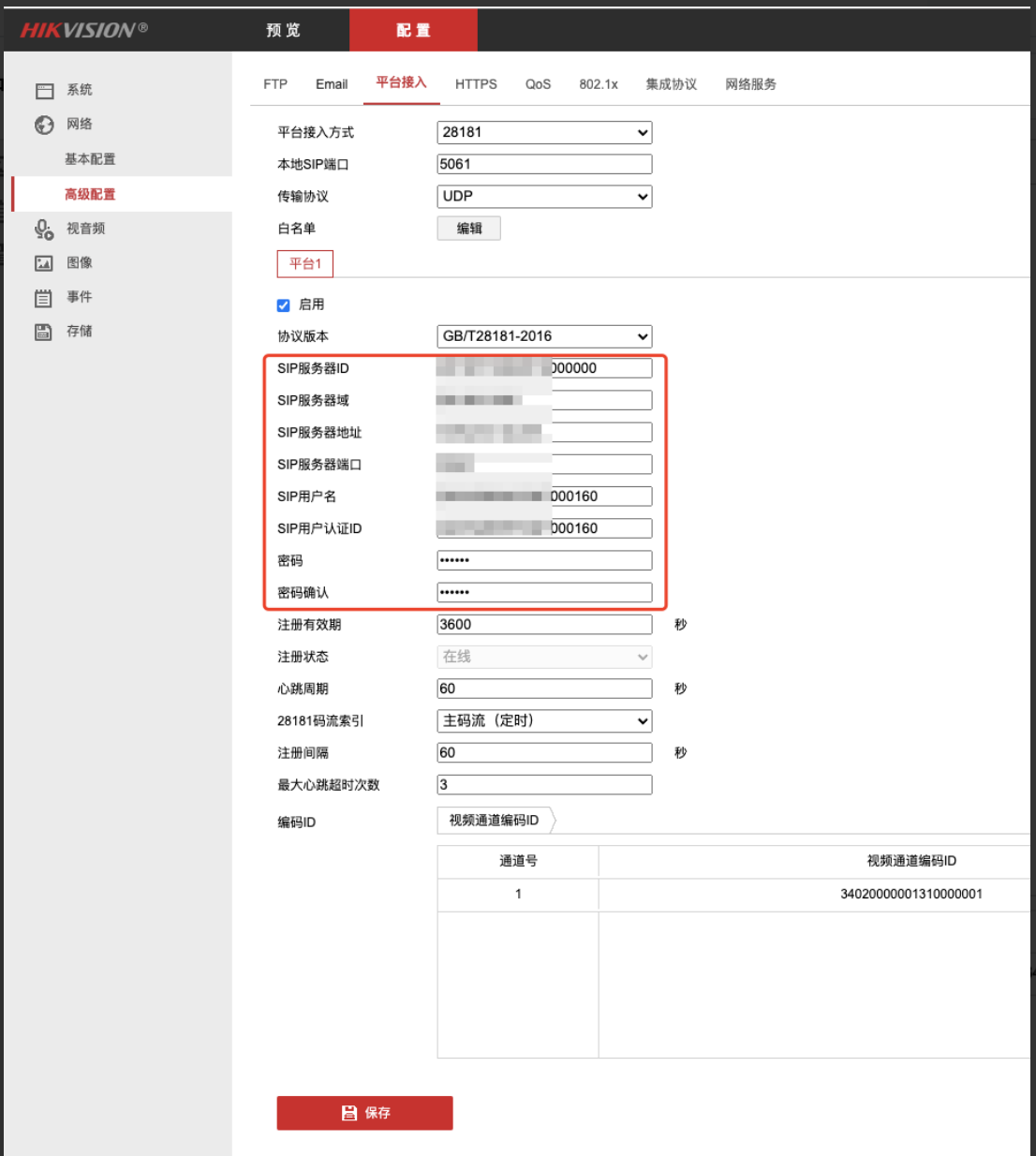Click the System icon in sidebar
1036x1156 pixels.
[44, 91]
